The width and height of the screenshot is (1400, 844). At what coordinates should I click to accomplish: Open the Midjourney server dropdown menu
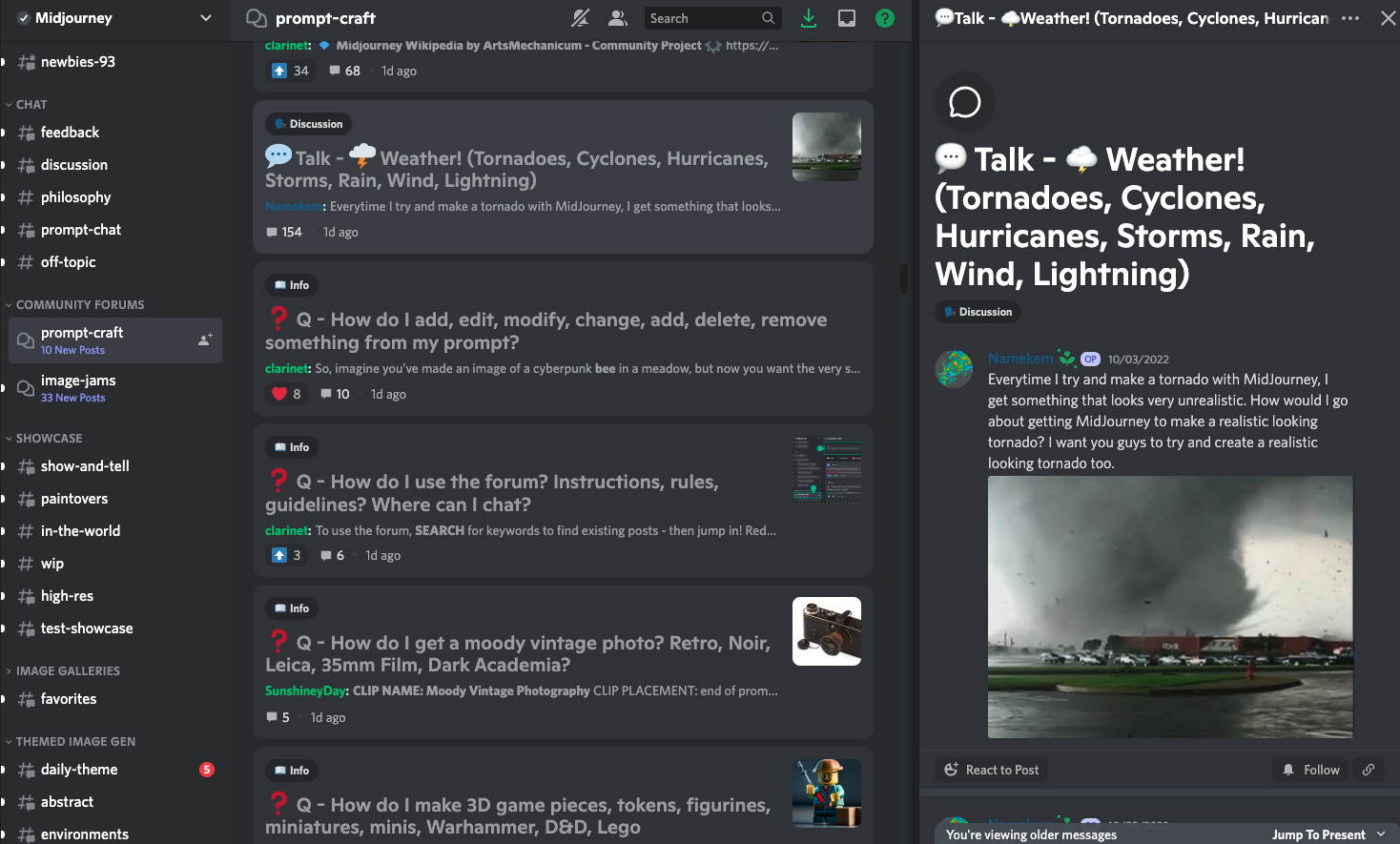(206, 18)
